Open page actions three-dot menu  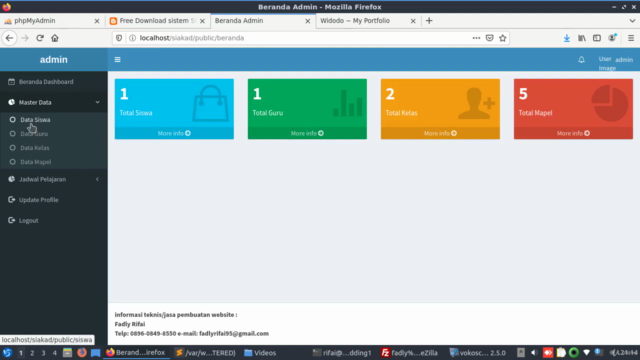tap(476, 38)
